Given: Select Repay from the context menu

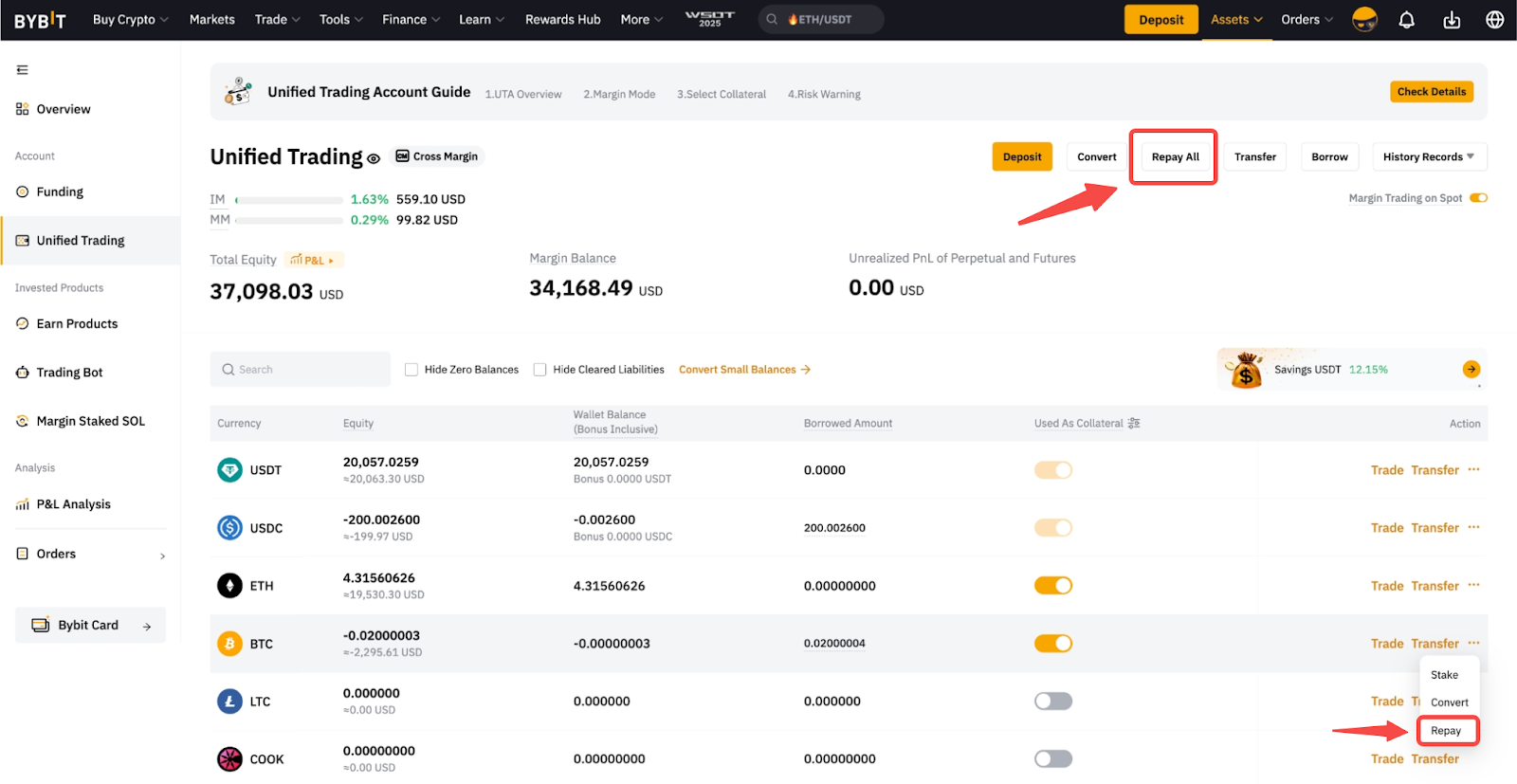Looking at the screenshot, I should pyautogui.click(x=1446, y=731).
